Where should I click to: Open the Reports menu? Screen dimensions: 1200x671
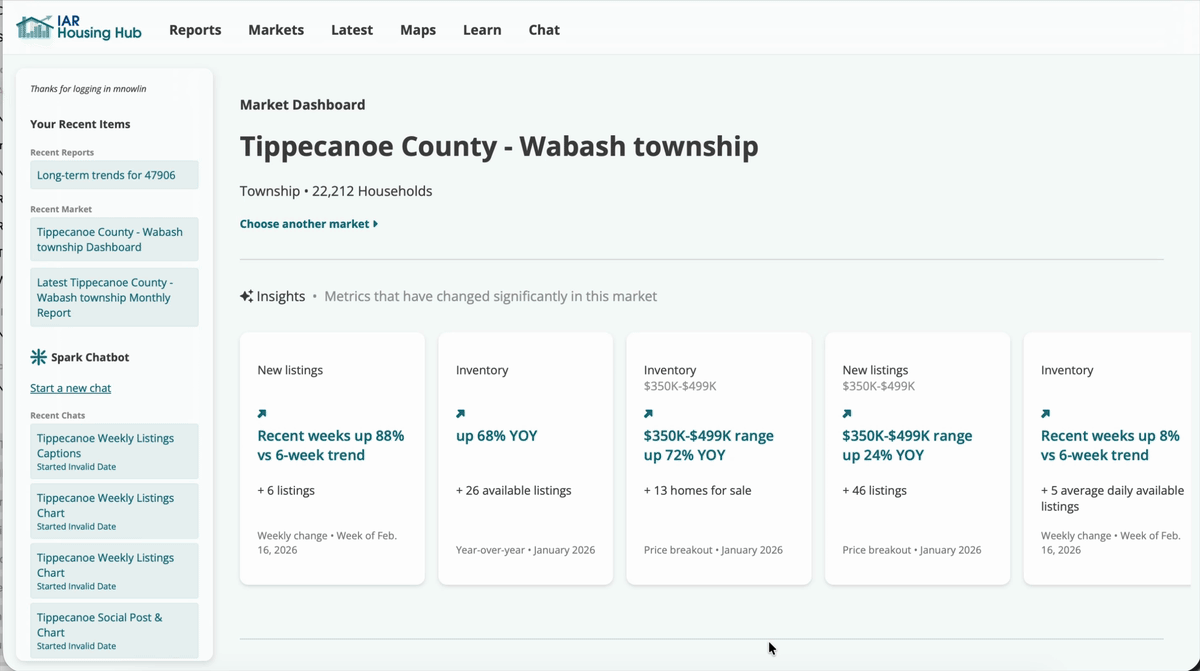tap(195, 30)
